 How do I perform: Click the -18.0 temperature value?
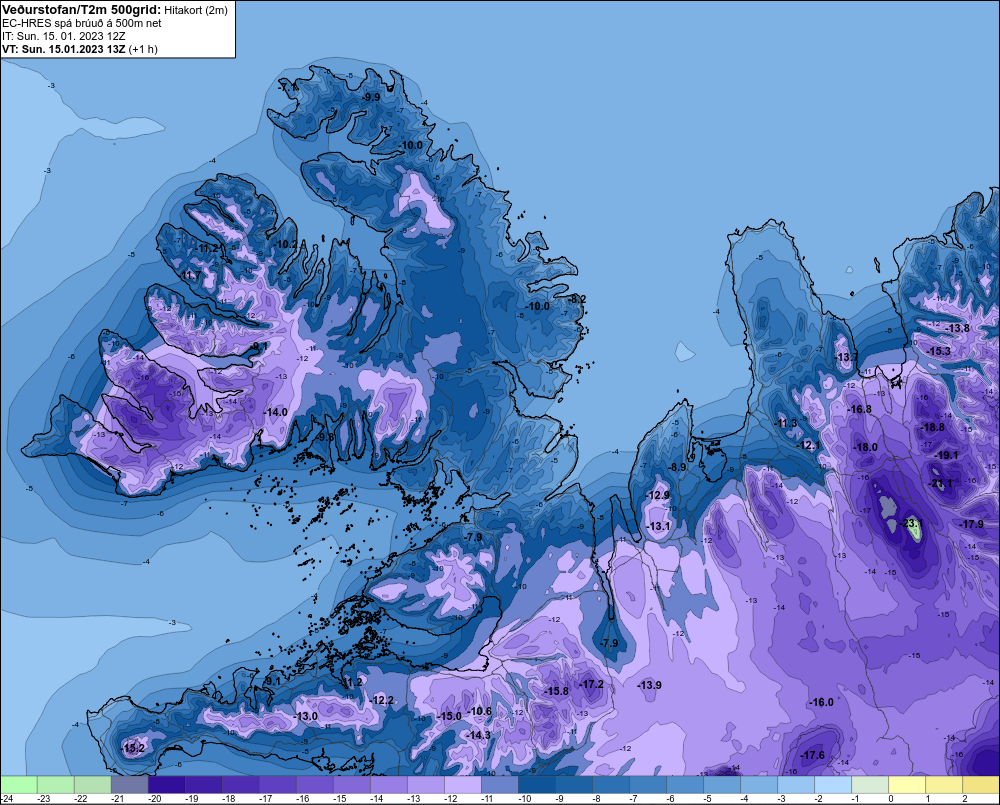[865, 447]
